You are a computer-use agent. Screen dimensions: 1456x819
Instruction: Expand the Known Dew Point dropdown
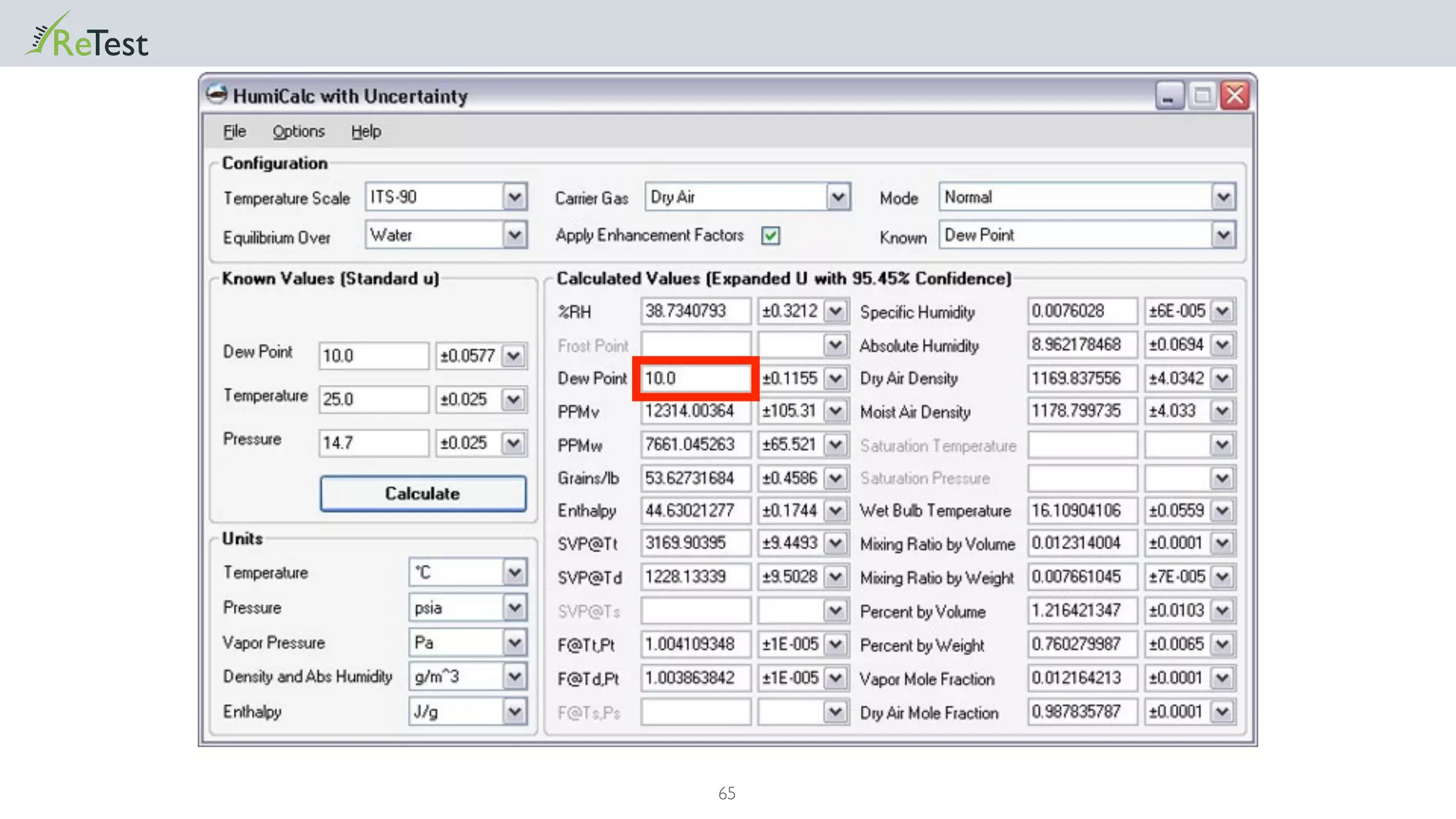point(1223,235)
